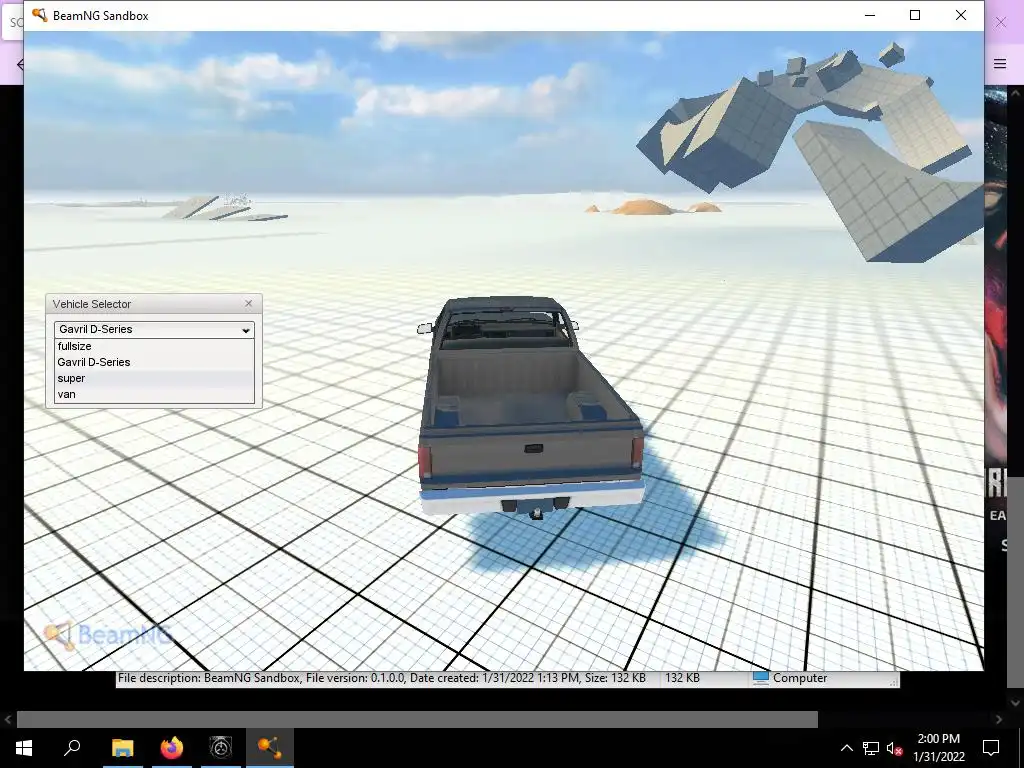Show hidden system tray icons
This screenshot has width=1024, height=768.
(x=846, y=748)
